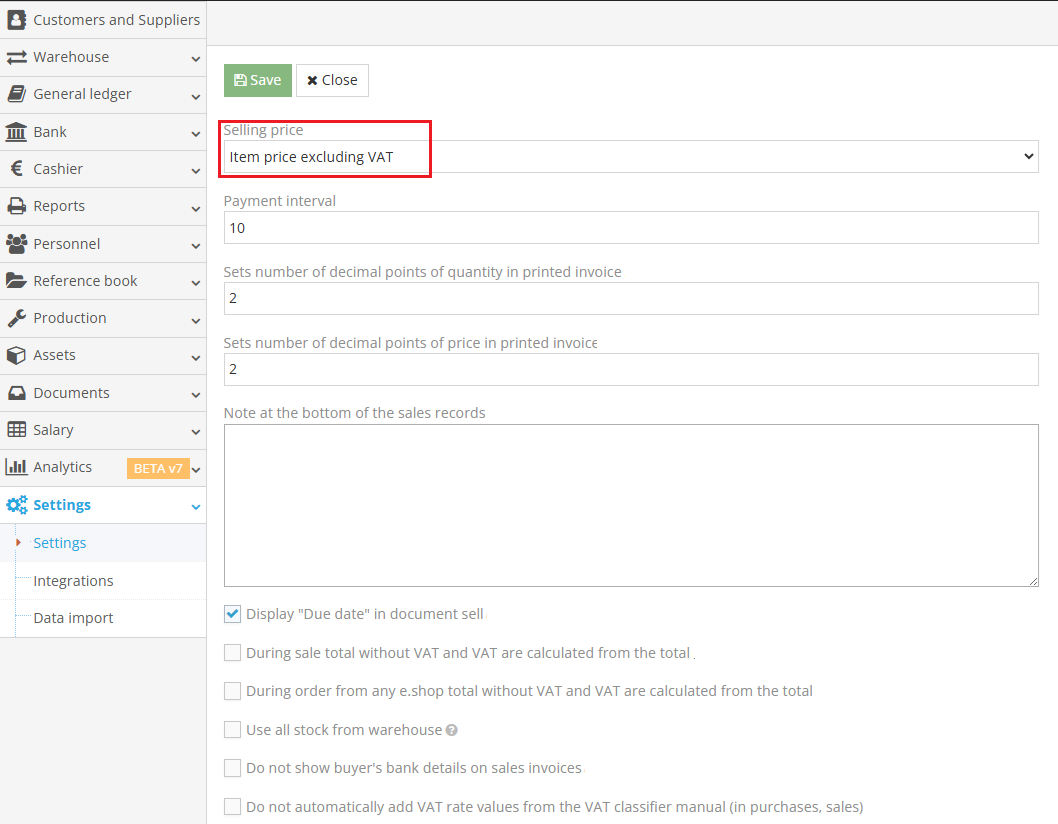Click the Save button

257,80
